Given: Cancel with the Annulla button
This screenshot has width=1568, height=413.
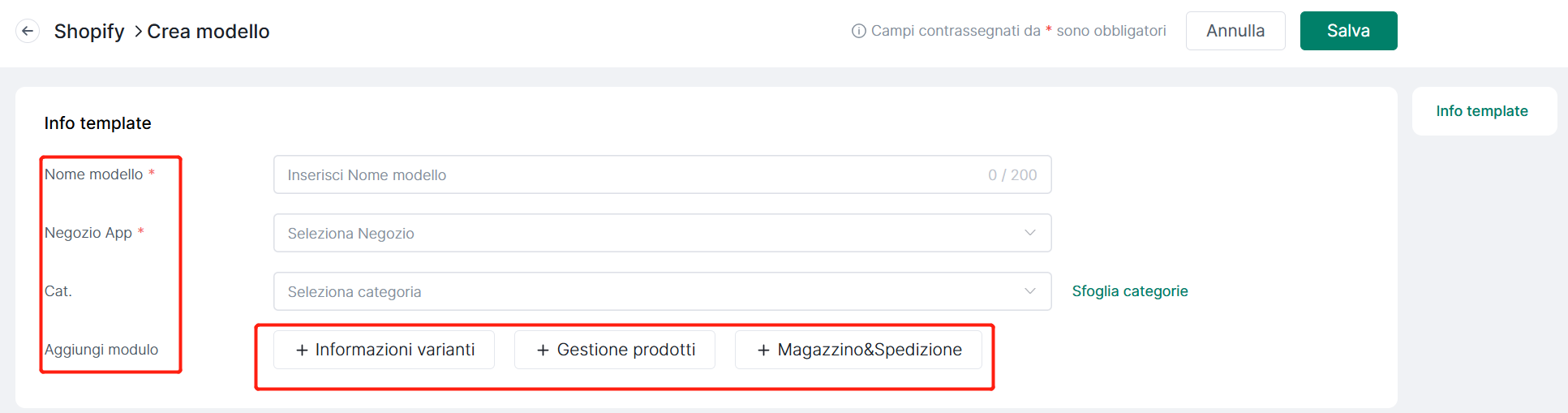Looking at the screenshot, I should [1235, 31].
